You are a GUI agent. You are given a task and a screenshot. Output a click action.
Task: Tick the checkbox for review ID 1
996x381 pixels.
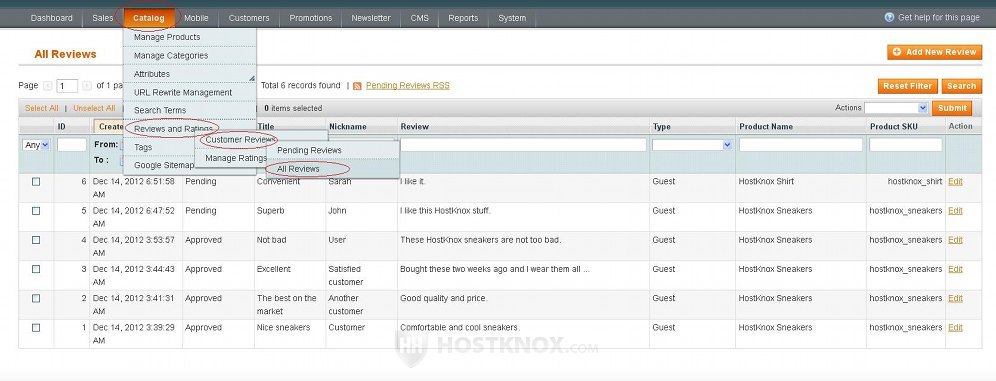pos(36,328)
